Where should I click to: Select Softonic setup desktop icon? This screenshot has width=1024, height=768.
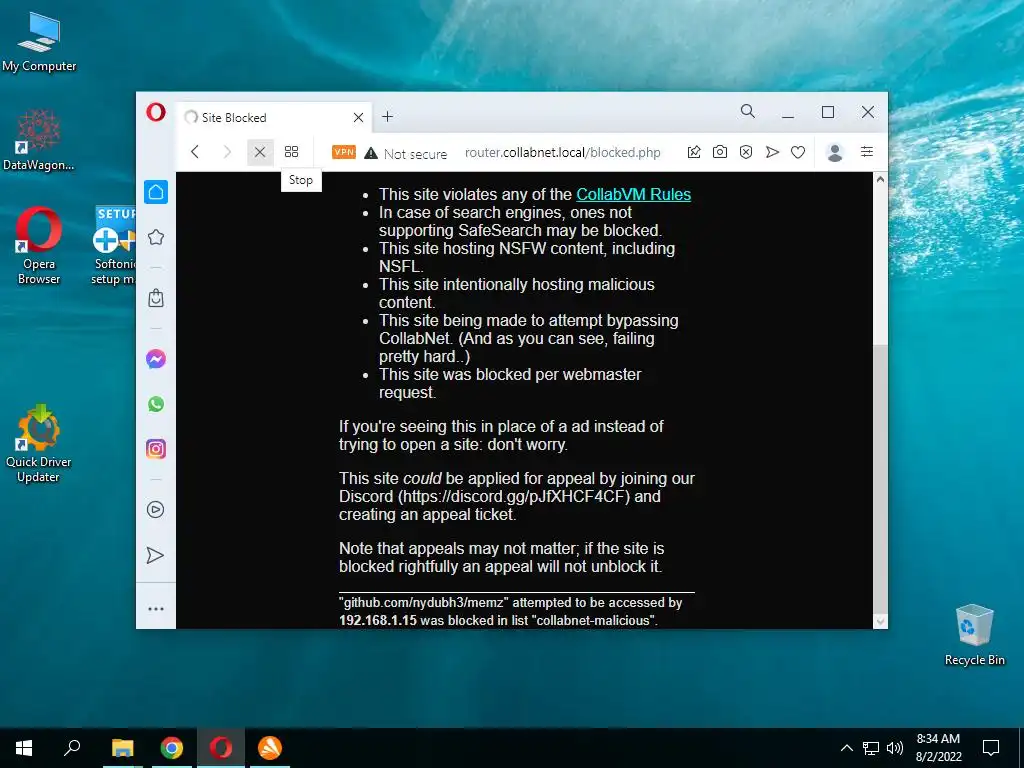(114, 246)
